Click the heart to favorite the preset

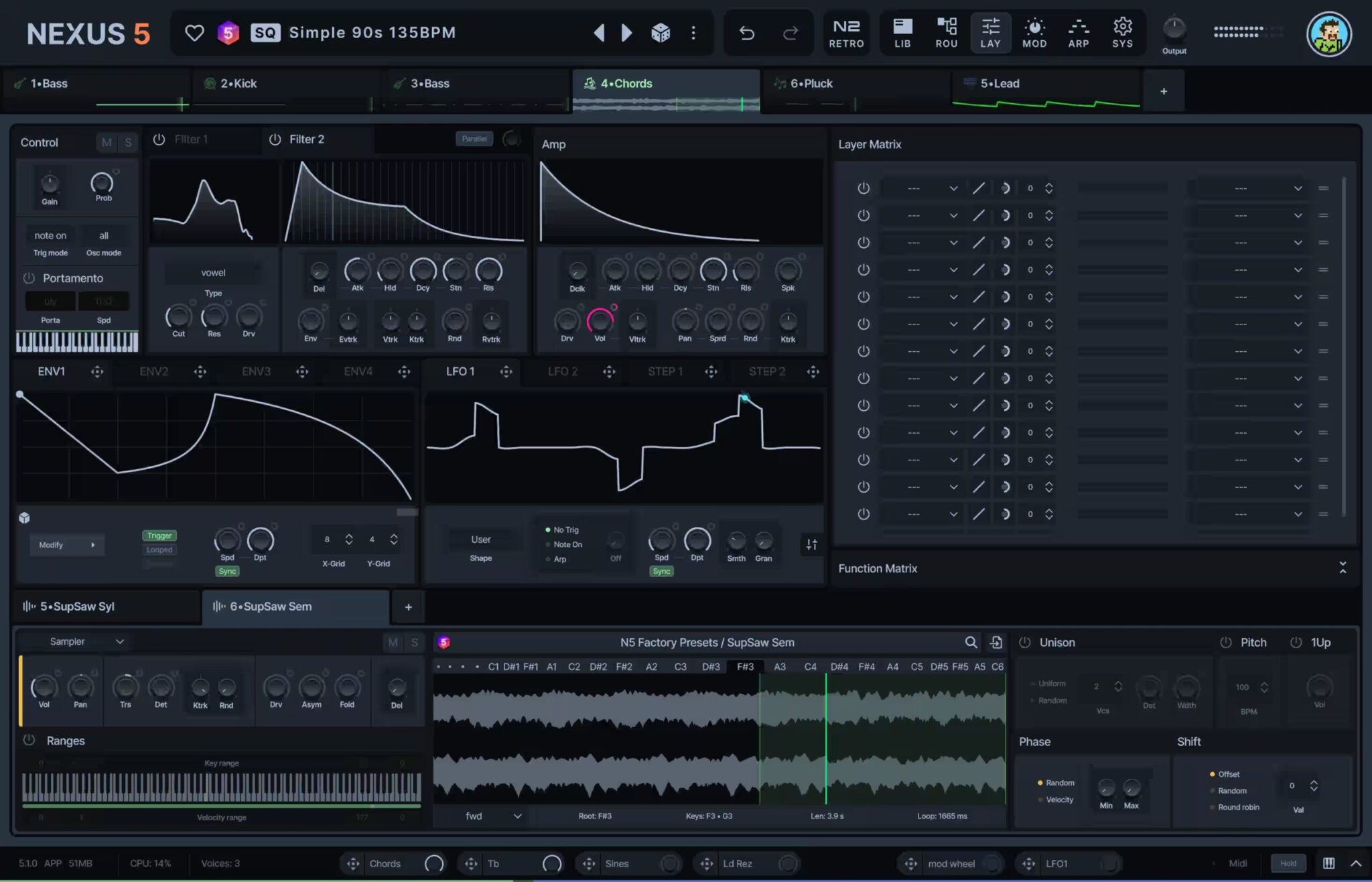(194, 32)
